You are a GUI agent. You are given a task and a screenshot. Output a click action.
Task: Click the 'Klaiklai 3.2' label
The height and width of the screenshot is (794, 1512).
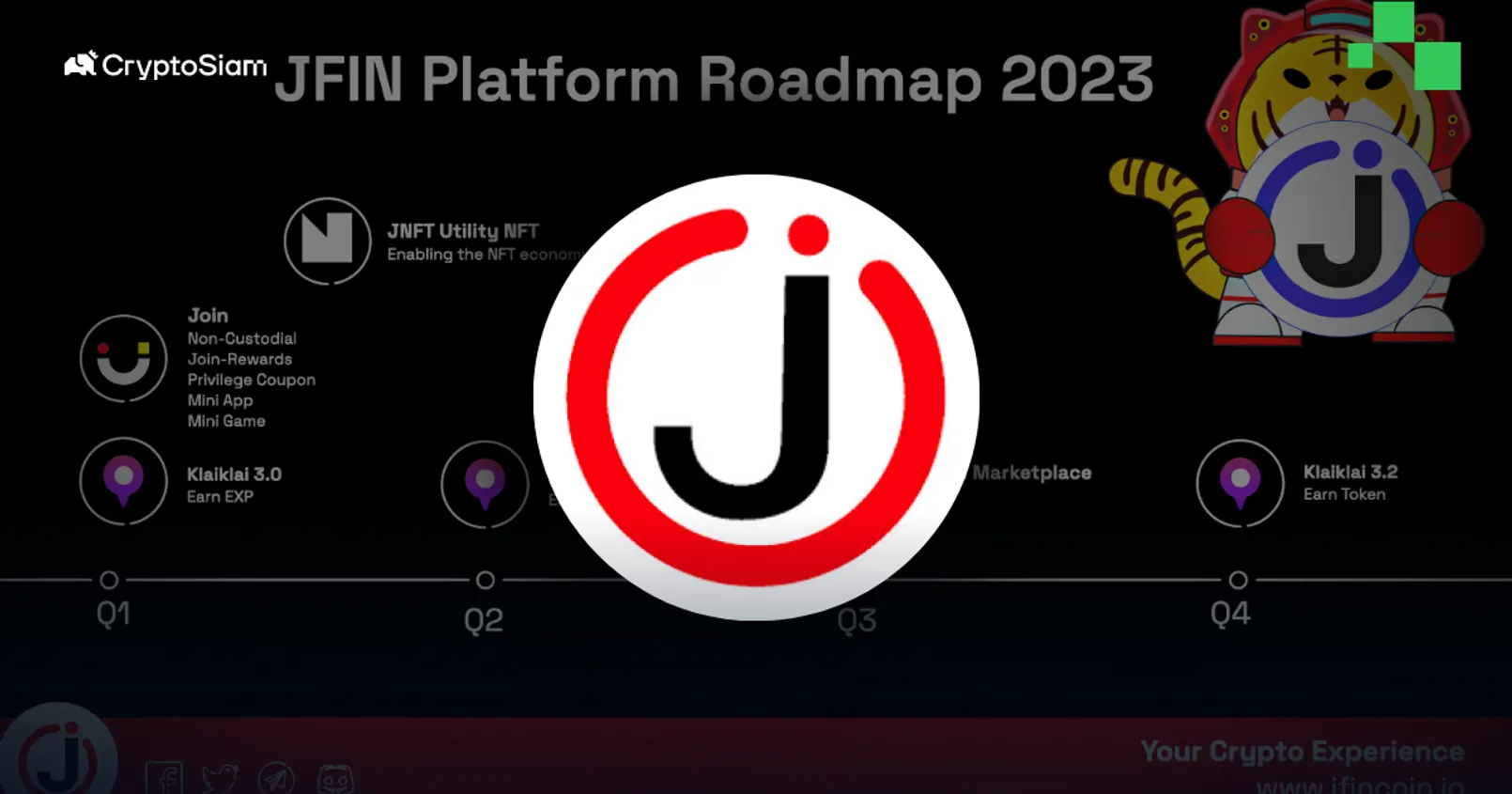[x=1350, y=472]
